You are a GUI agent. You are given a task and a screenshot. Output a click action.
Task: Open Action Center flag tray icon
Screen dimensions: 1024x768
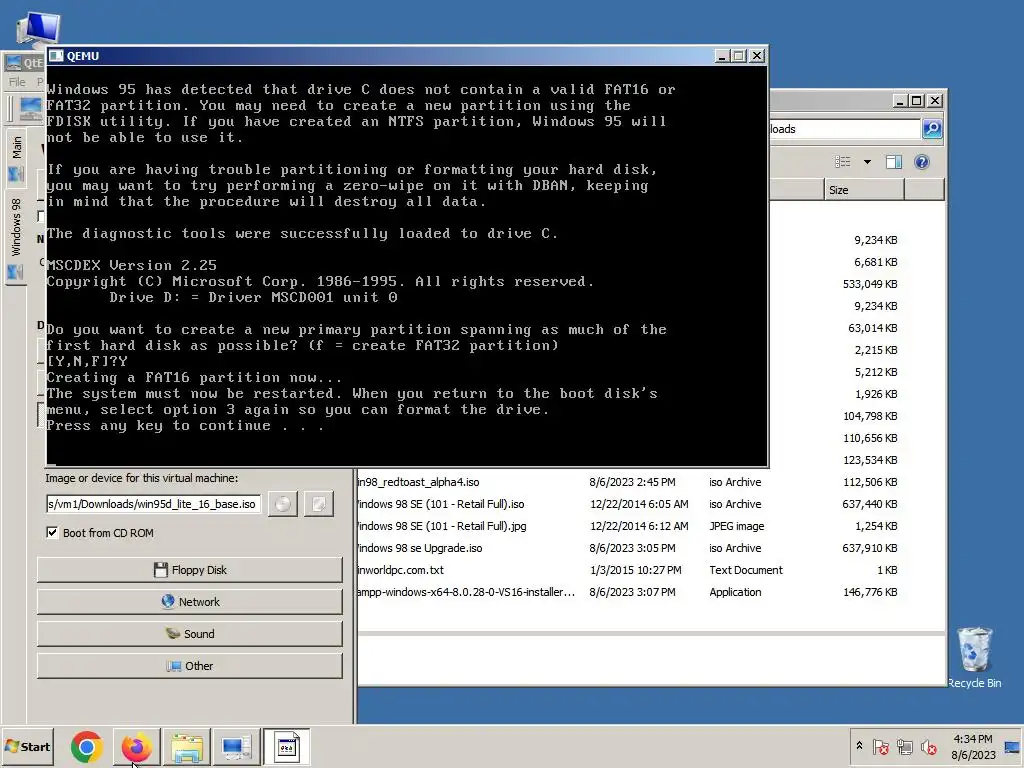coord(880,746)
